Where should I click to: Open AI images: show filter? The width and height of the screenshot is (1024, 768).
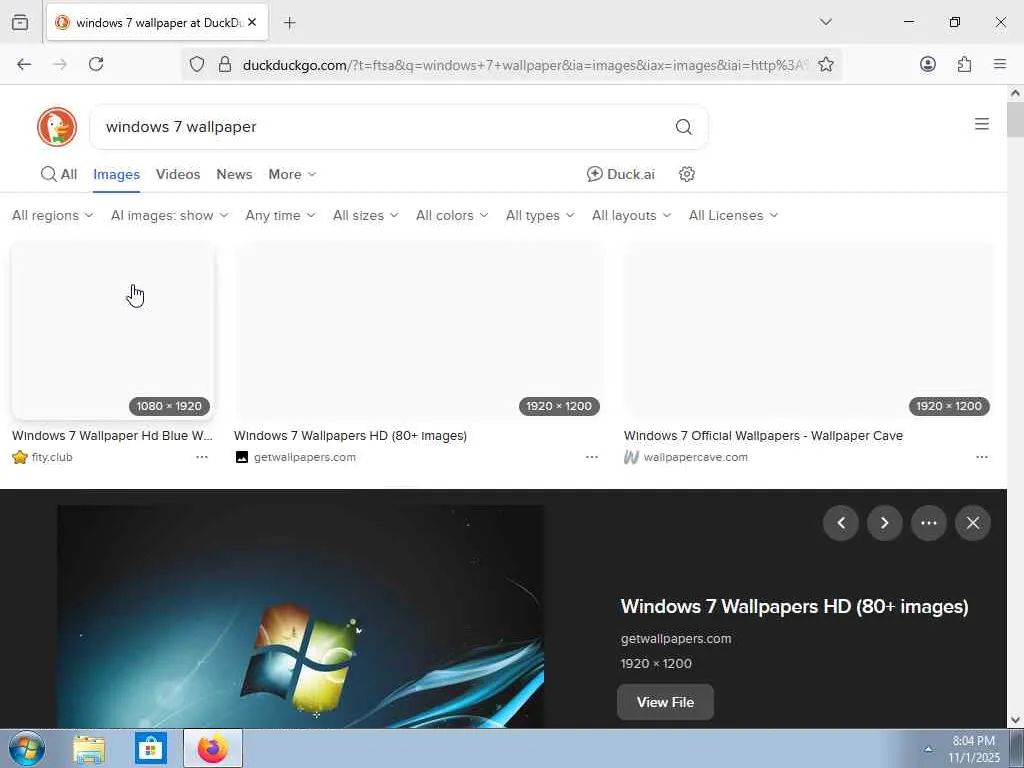point(169,216)
